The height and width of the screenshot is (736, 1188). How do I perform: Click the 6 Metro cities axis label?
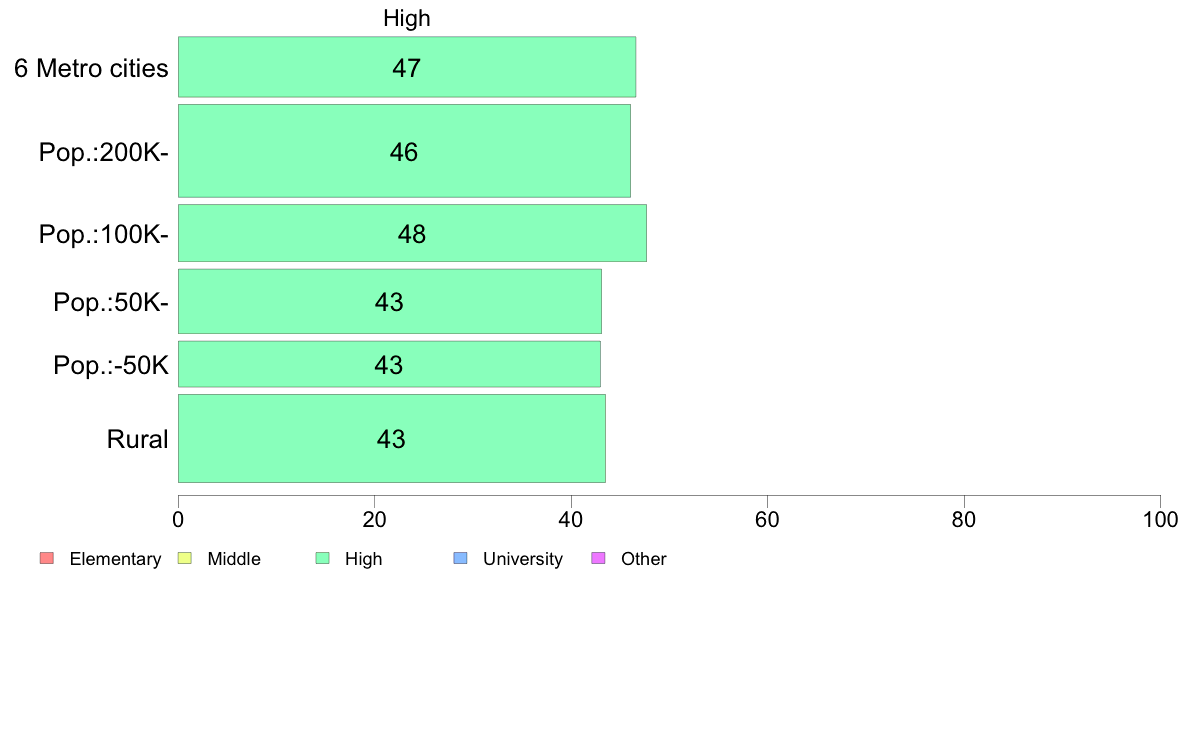point(91,68)
